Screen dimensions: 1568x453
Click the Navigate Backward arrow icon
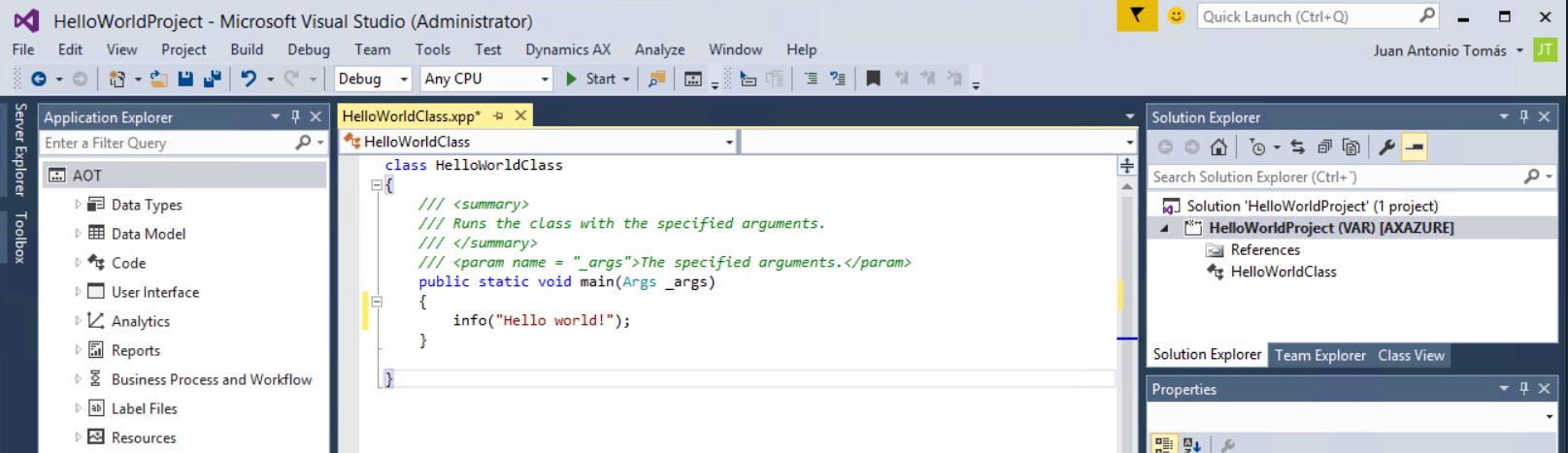39,79
